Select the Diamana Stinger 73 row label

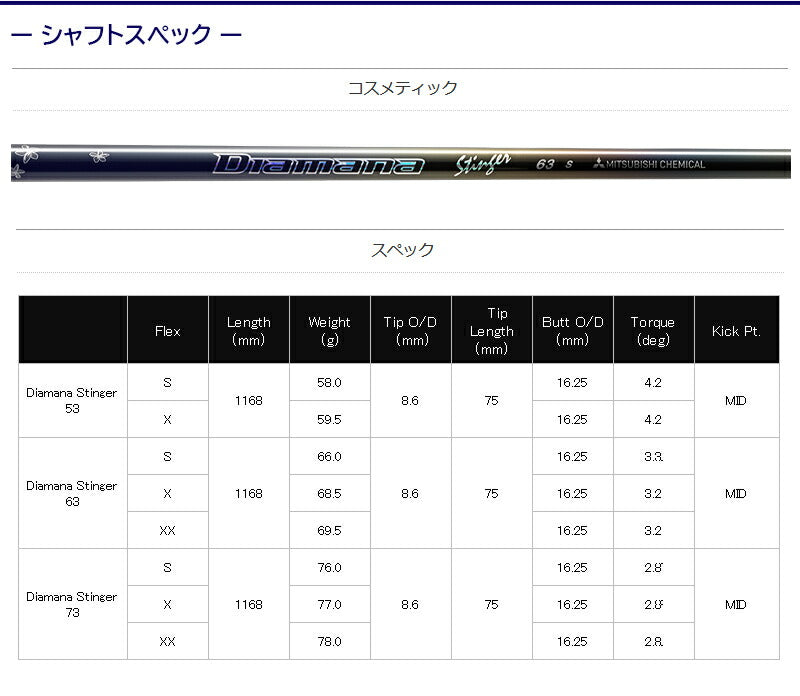(72, 605)
